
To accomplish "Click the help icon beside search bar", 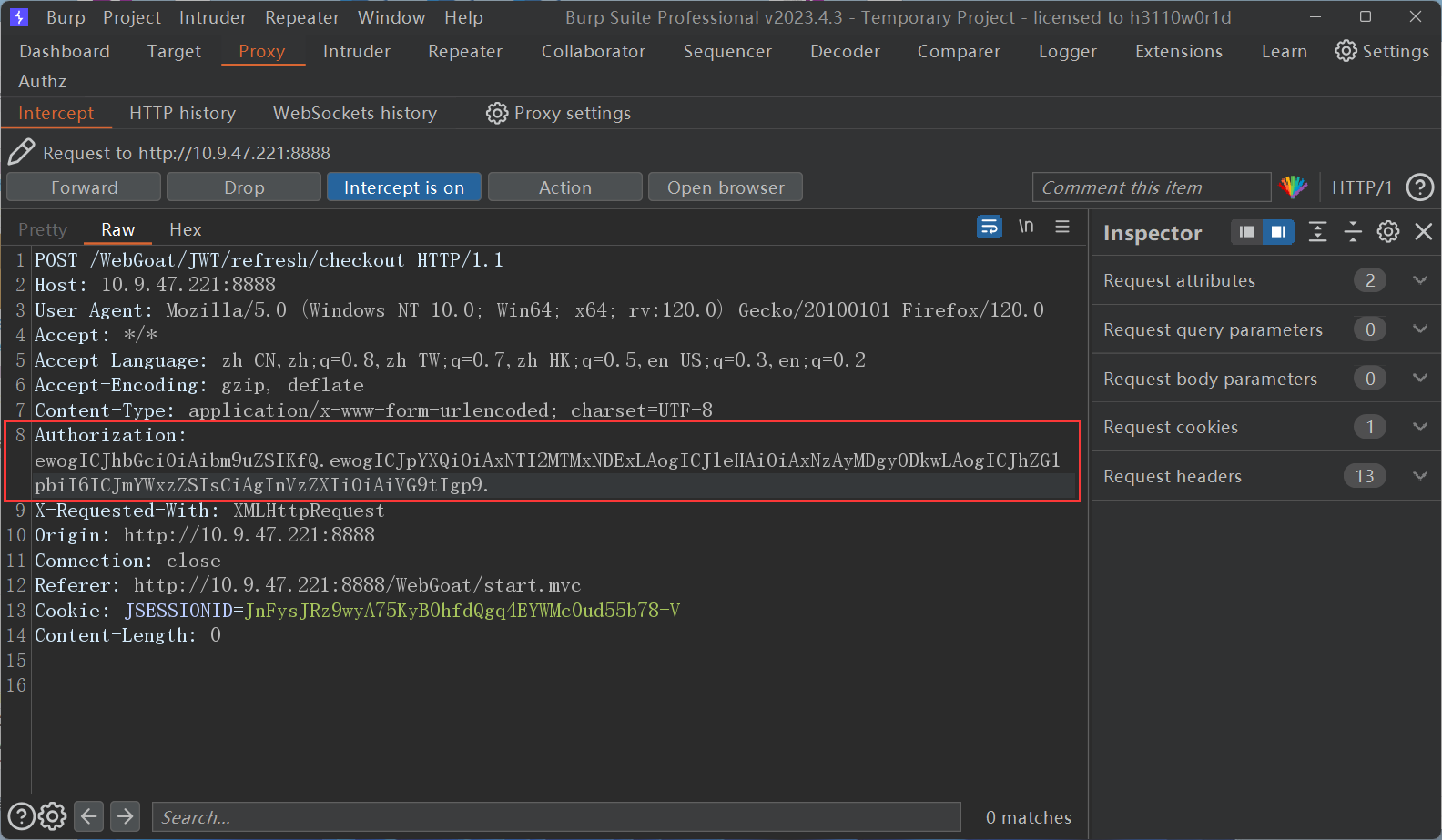I will (x=21, y=816).
